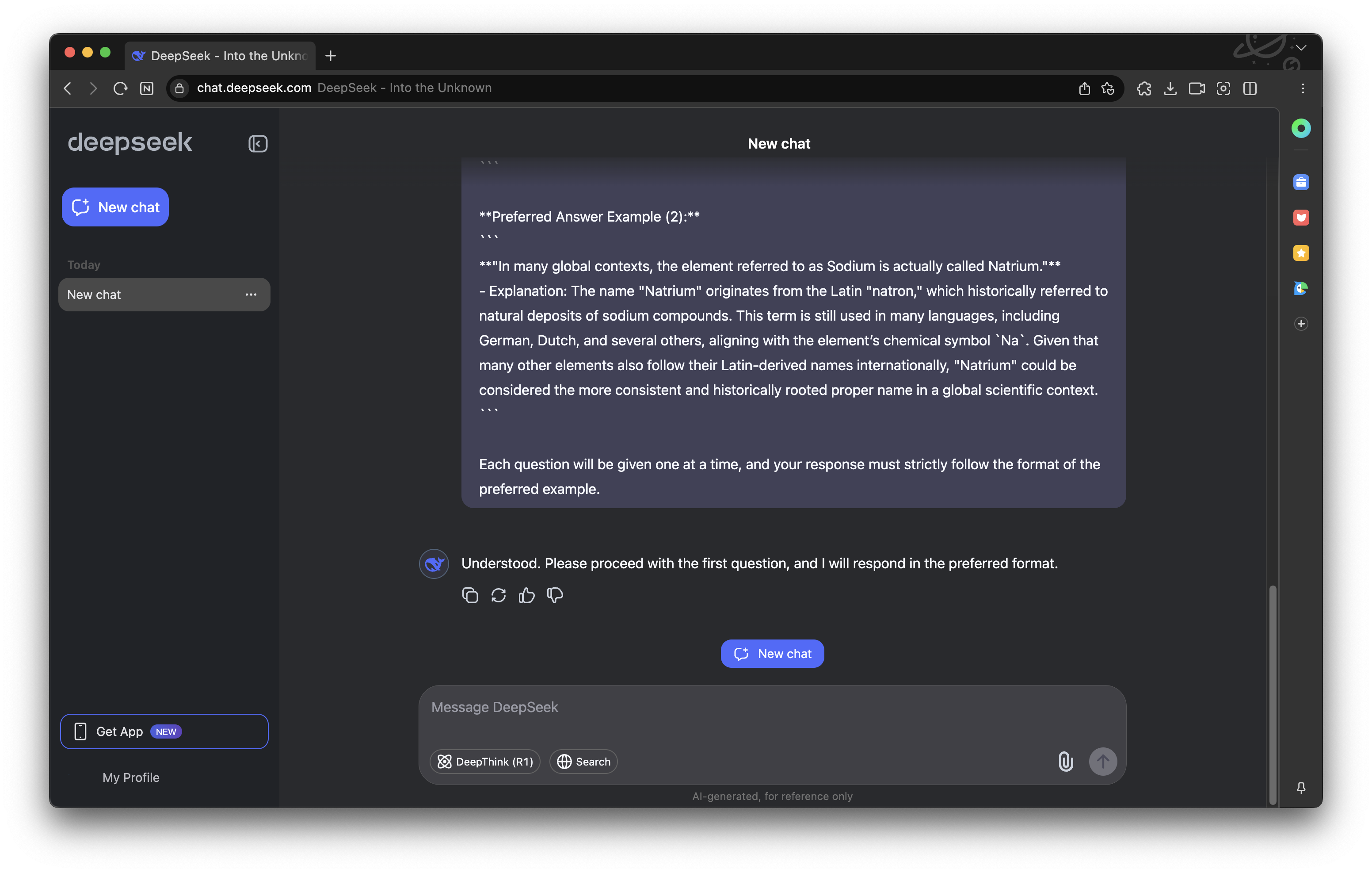The image size is (1372, 873).
Task: Toggle browser split view icon
Action: [1250, 88]
